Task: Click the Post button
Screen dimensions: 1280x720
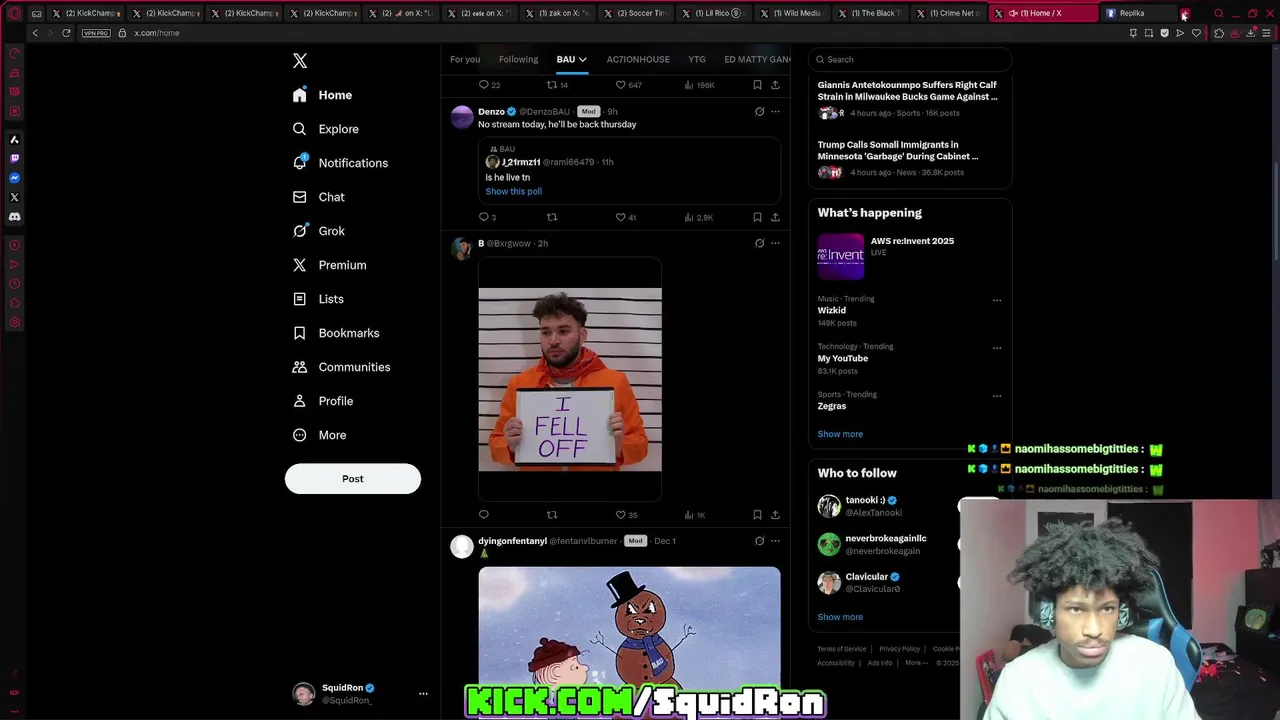Action: point(353,479)
